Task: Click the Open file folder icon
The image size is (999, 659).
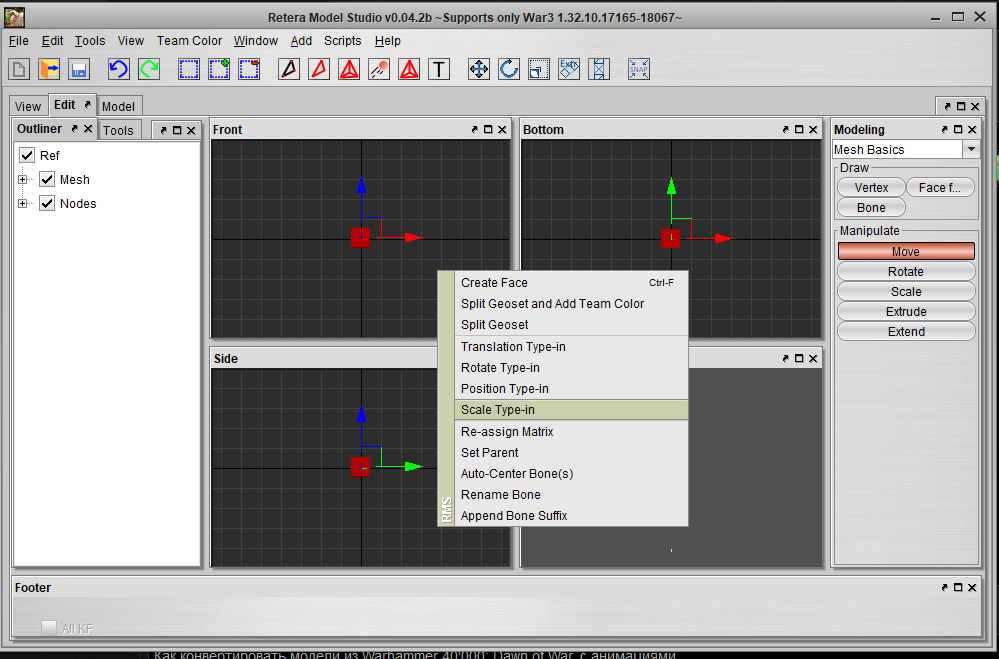Action: tap(49, 69)
